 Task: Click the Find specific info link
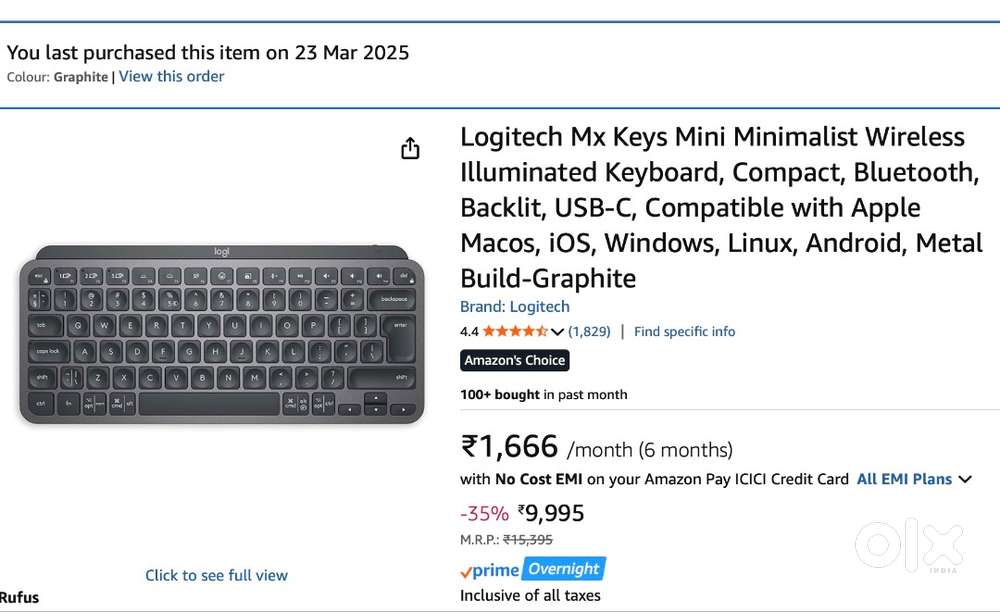(684, 331)
